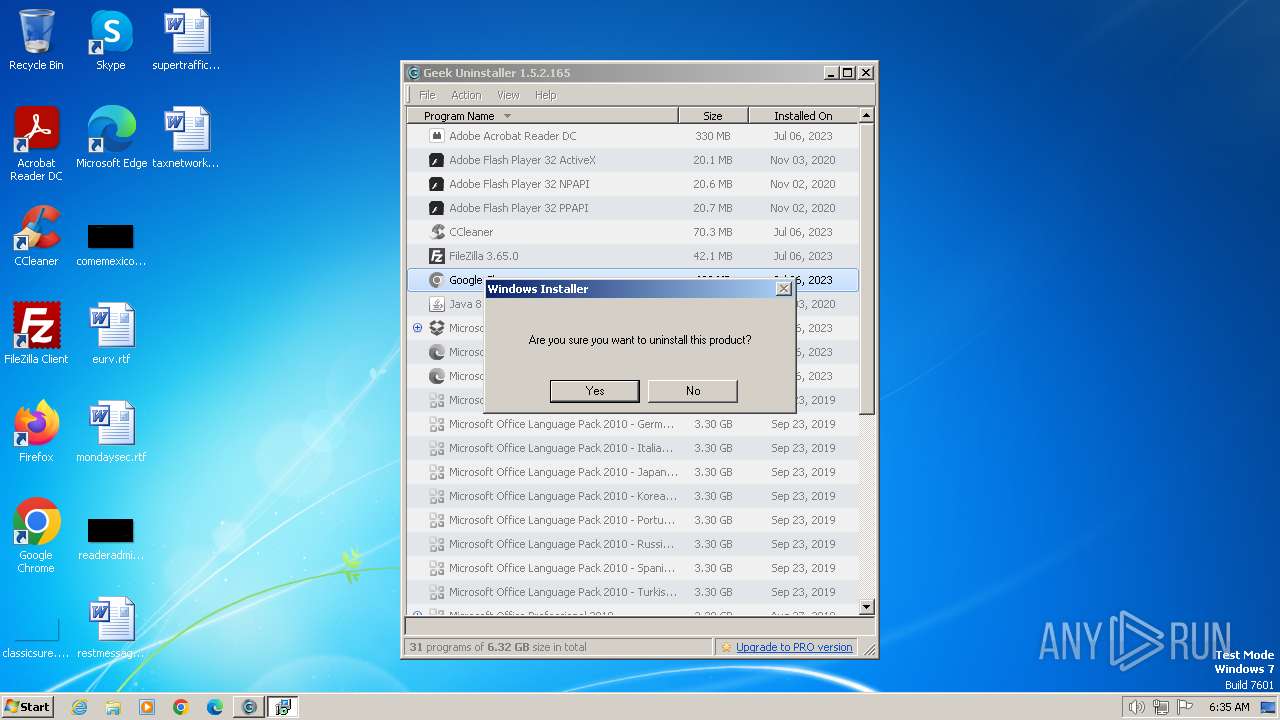Screen dimensions: 1280x720
Task: Select comemexico file on desktop
Action: [x=111, y=244]
